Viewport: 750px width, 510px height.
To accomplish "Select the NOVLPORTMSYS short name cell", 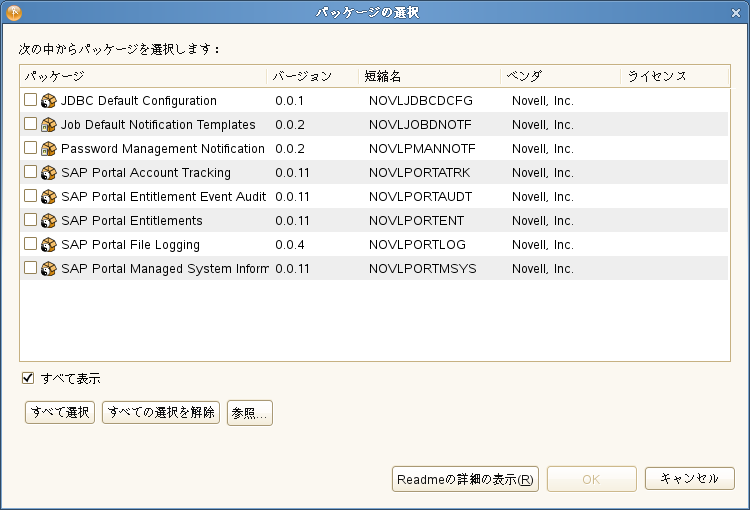I will coord(422,268).
